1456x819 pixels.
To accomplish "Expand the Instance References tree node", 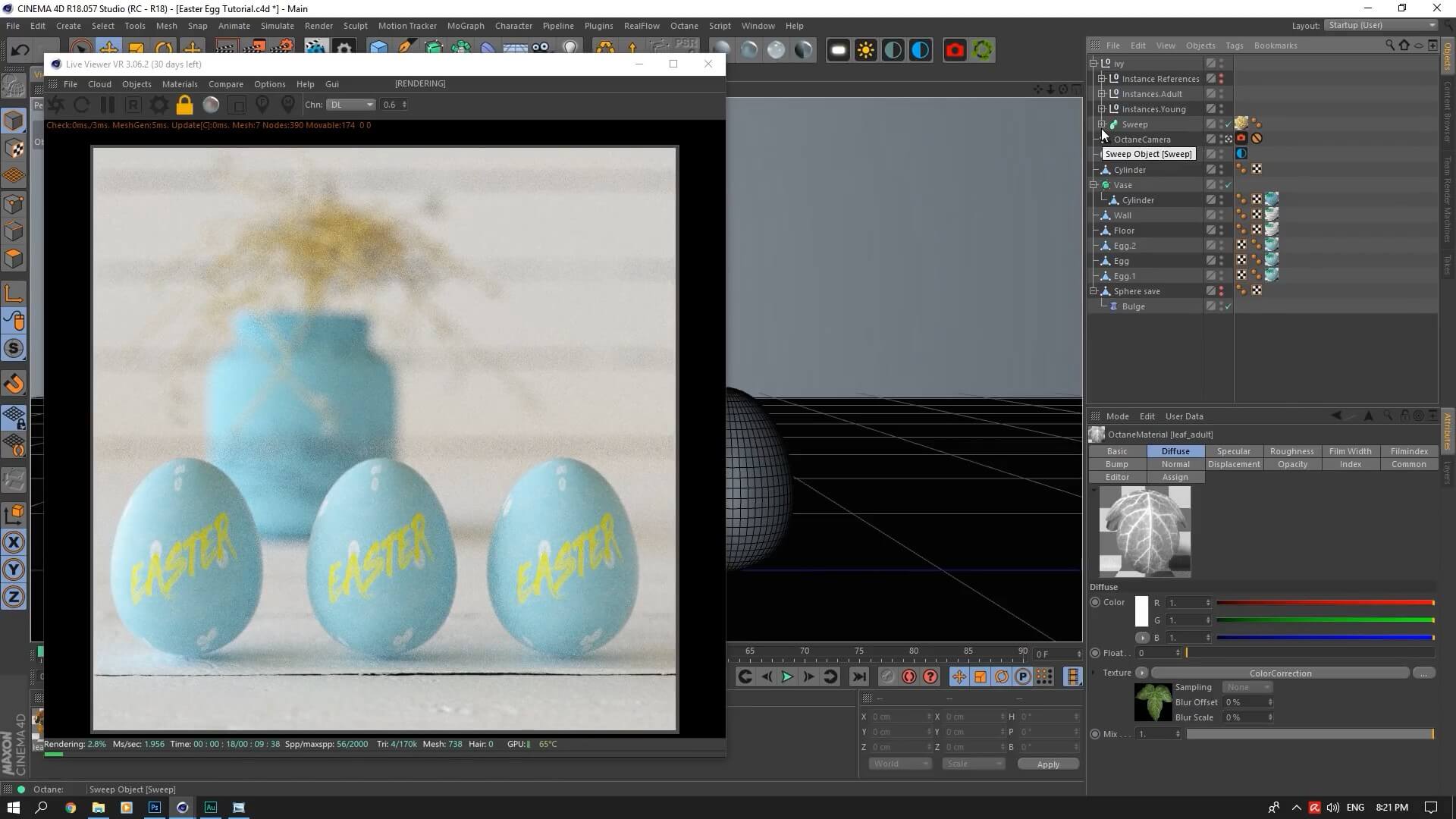I will [1102, 79].
